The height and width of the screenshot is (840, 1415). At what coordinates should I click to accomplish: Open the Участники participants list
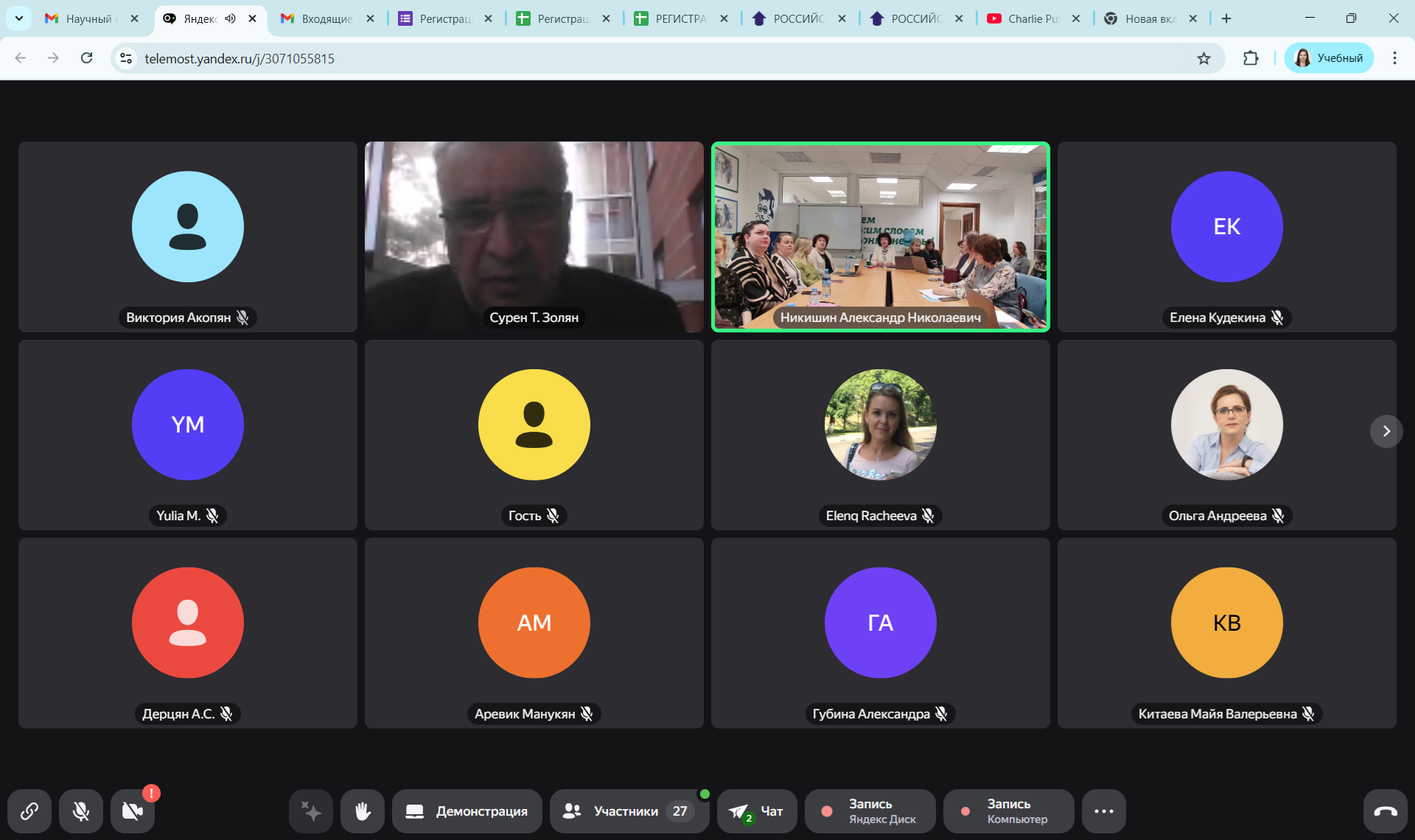tap(629, 811)
